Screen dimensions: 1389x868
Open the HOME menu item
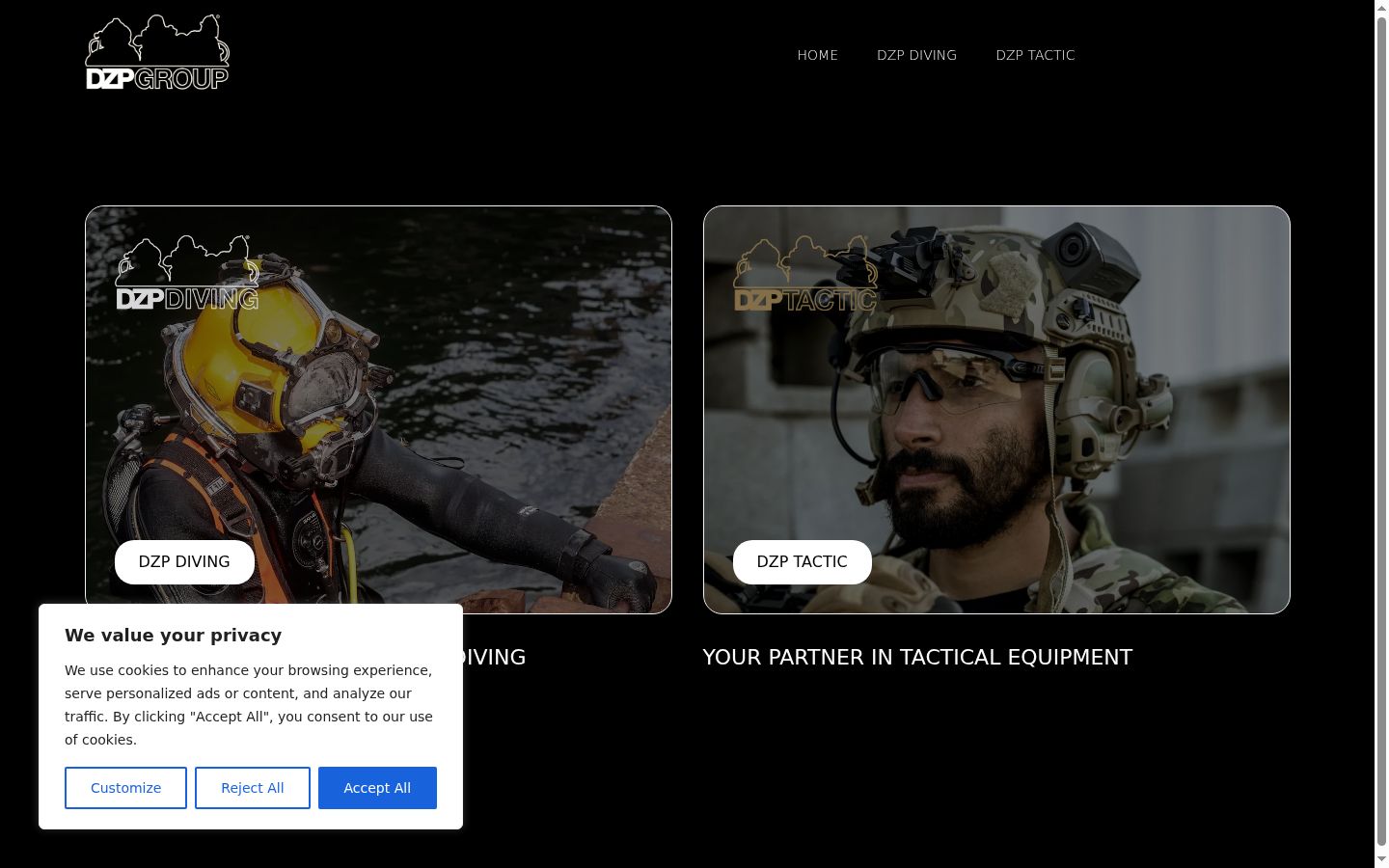click(x=818, y=55)
